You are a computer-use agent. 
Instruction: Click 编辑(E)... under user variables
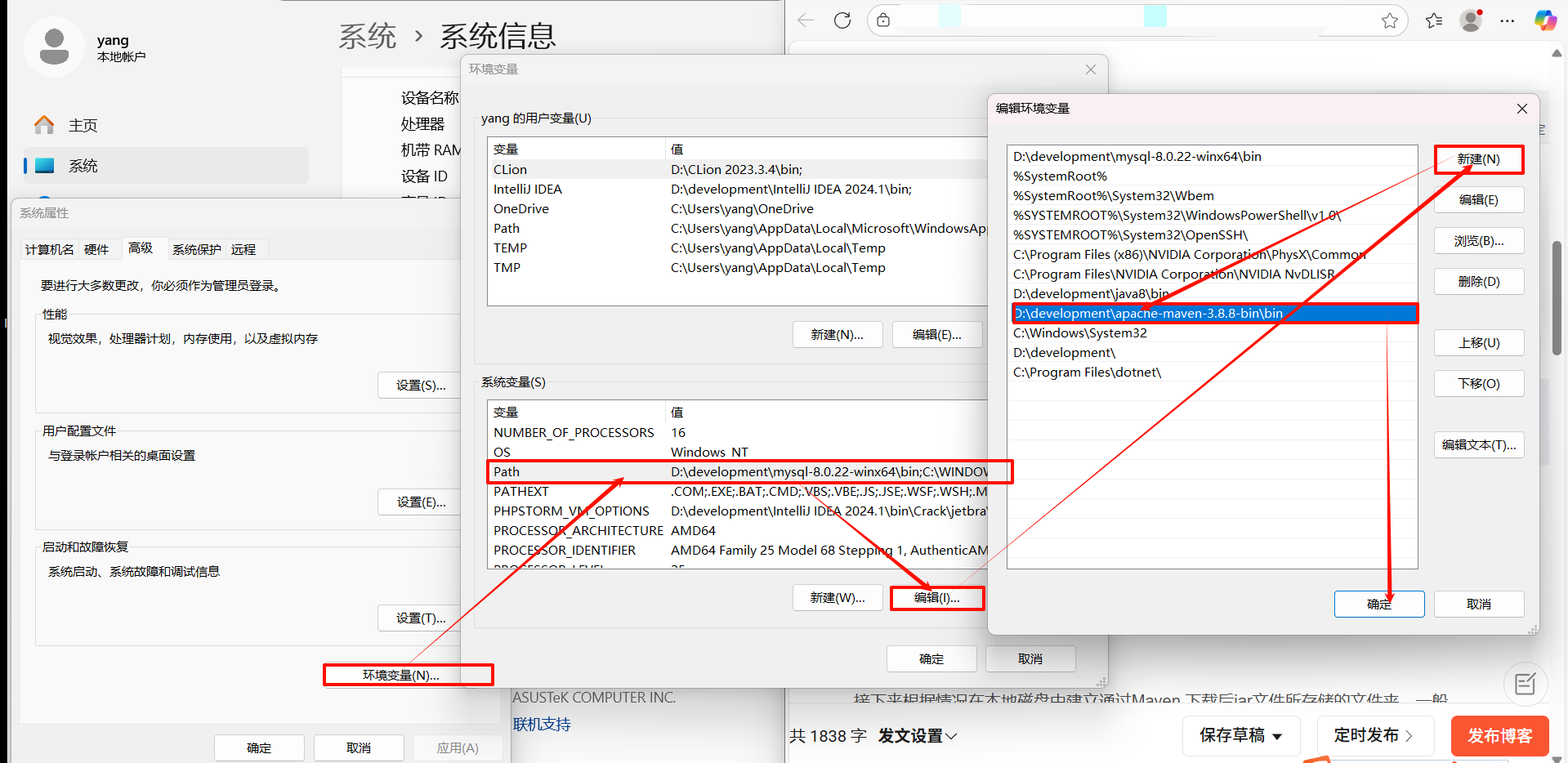(x=937, y=335)
